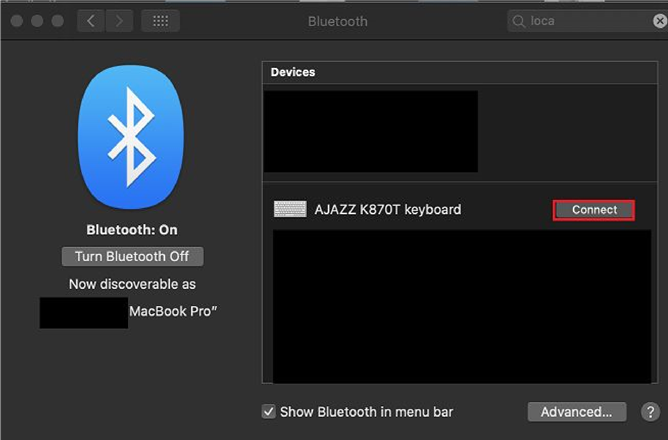Minimize the Bluetooth preferences window
Viewport: 668px width, 440px height.
[37, 21]
